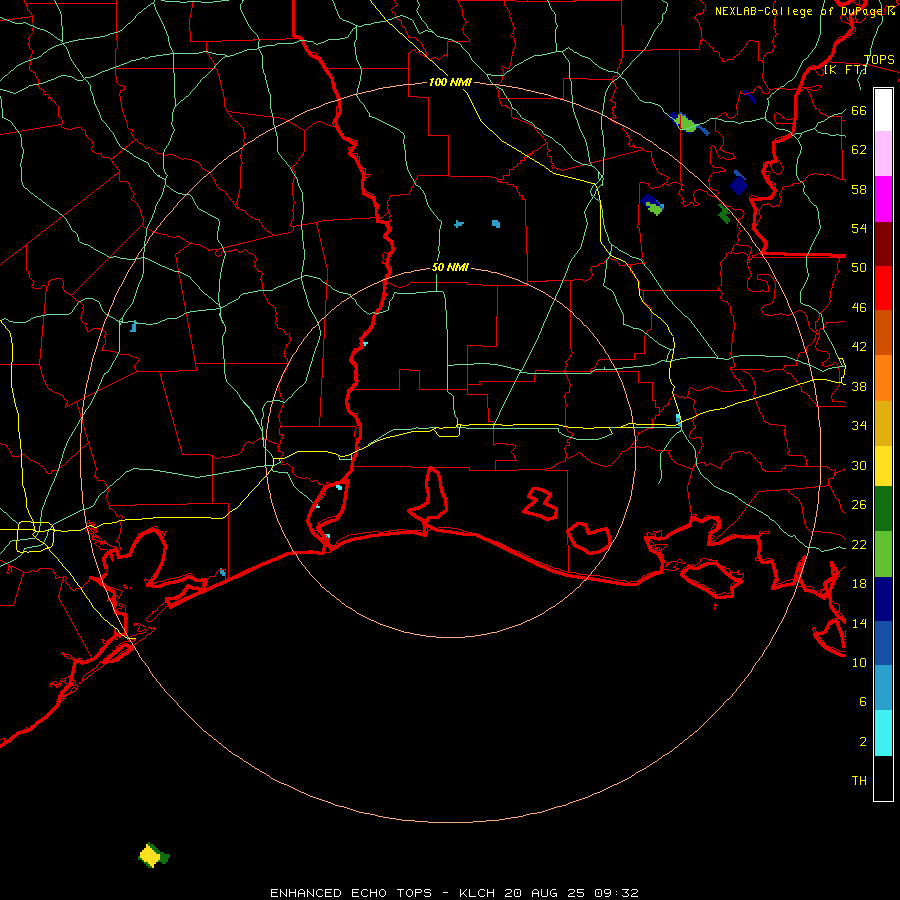Click the NEXLAB-College of DuPage credit text

(805, 11)
